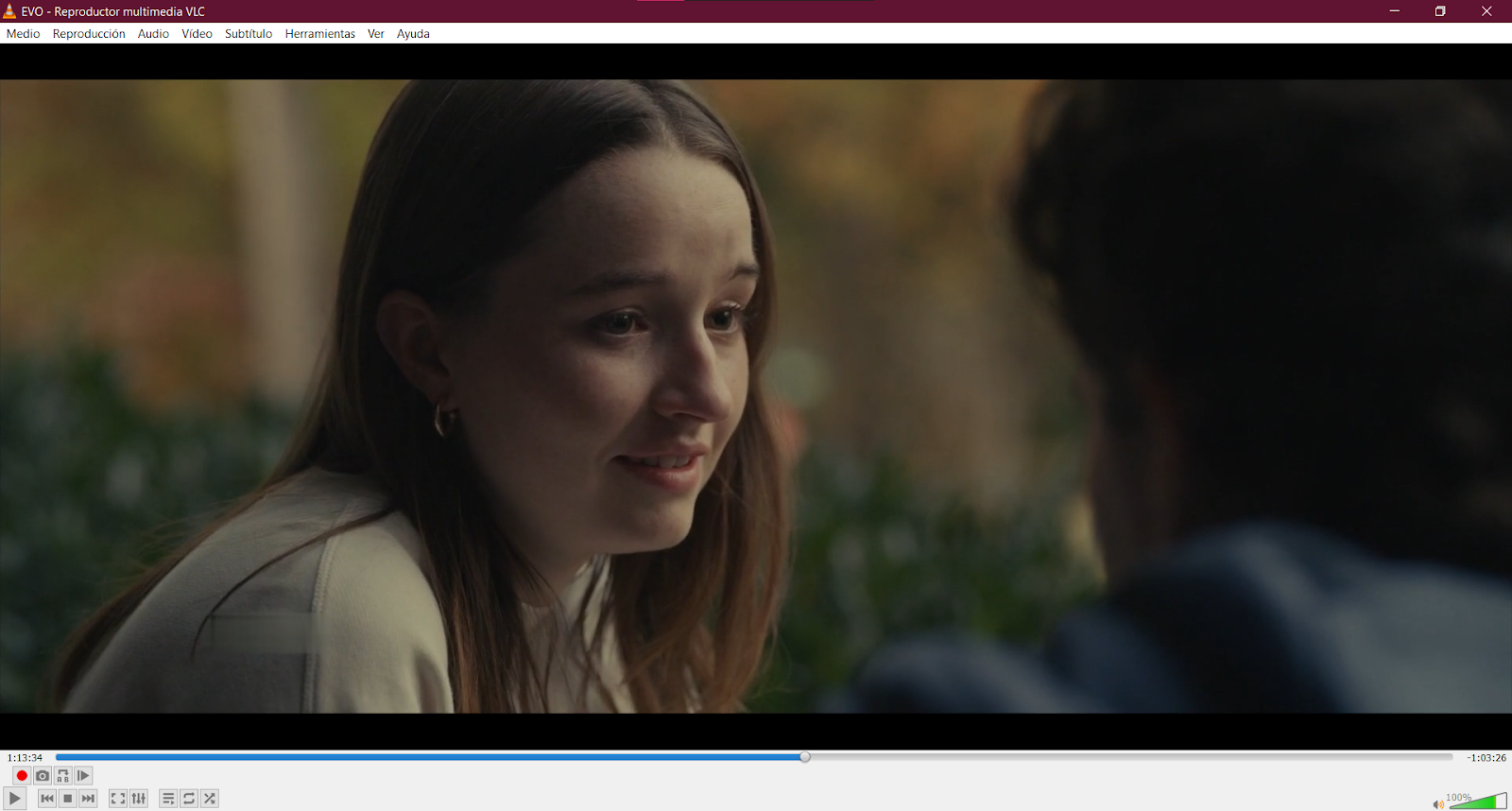
Task: Click the VLC cone icon in title bar
Action: (x=9, y=11)
